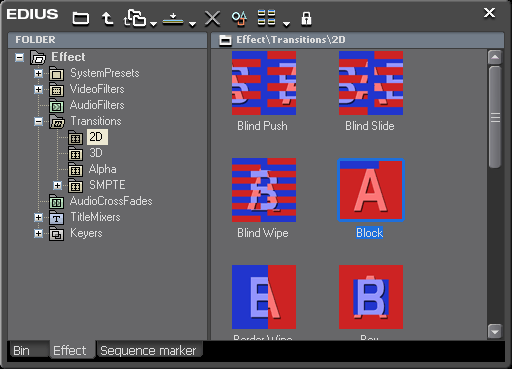Switch to the Bin tab

click(x=29, y=350)
